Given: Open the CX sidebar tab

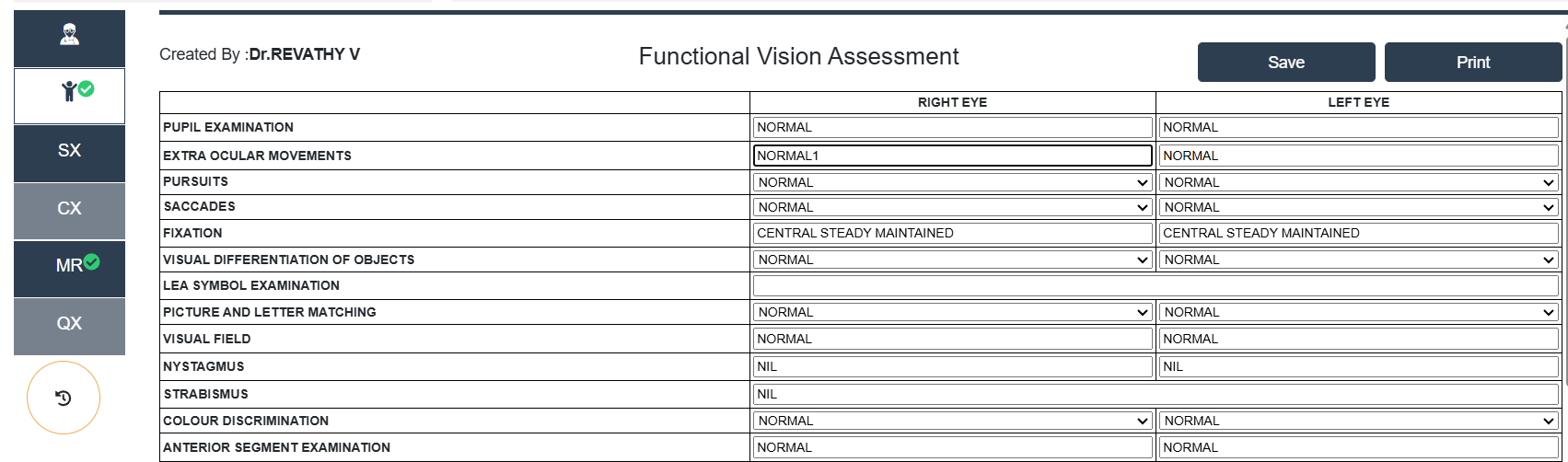Looking at the screenshot, I should [69, 209].
